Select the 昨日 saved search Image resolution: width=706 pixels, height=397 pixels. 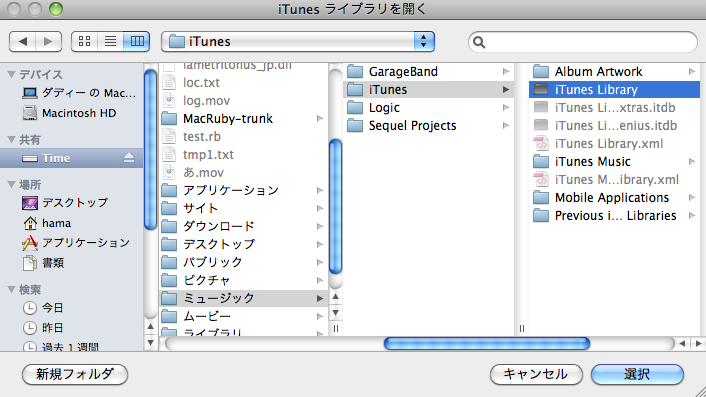72,328
